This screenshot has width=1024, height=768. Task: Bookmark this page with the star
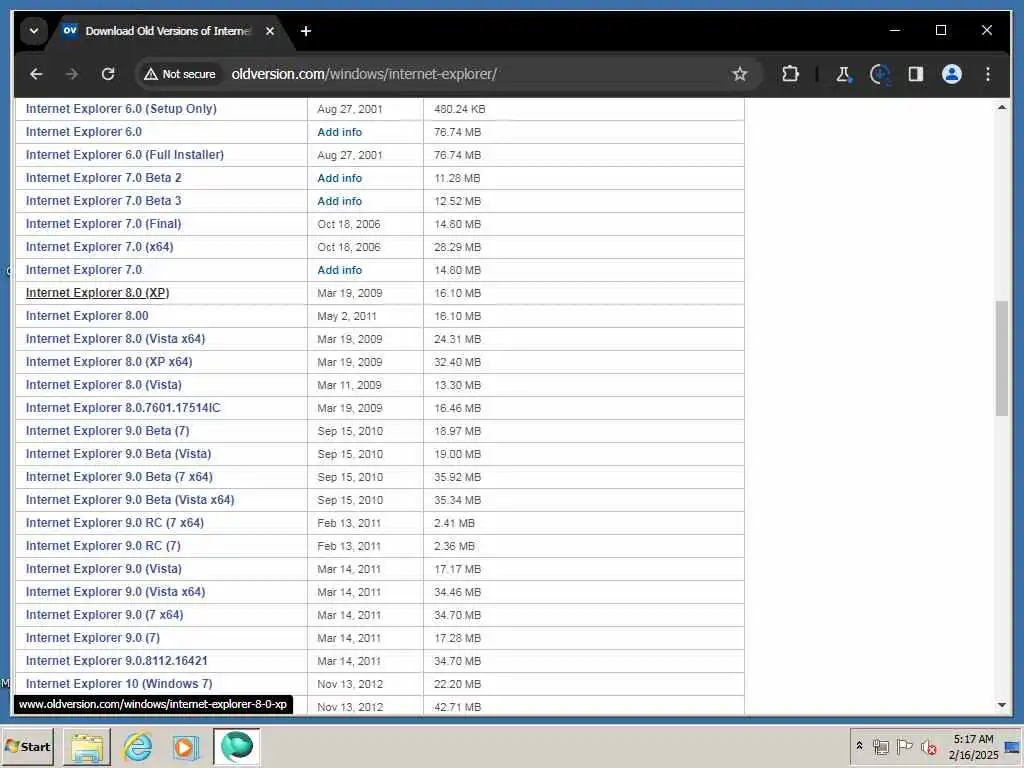click(x=739, y=74)
